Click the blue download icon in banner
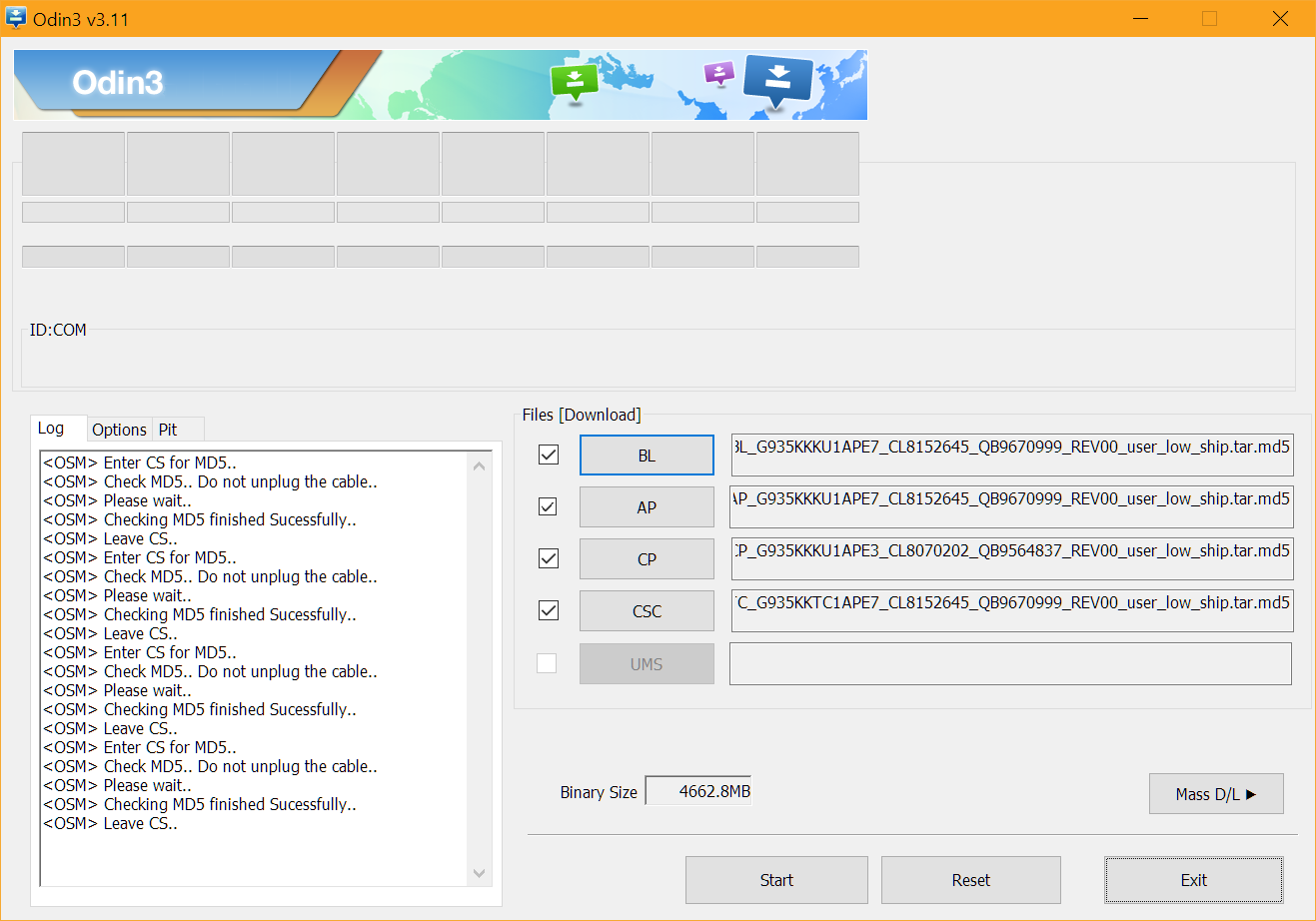This screenshot has width=1316, height=921. (x=778, y=80)
